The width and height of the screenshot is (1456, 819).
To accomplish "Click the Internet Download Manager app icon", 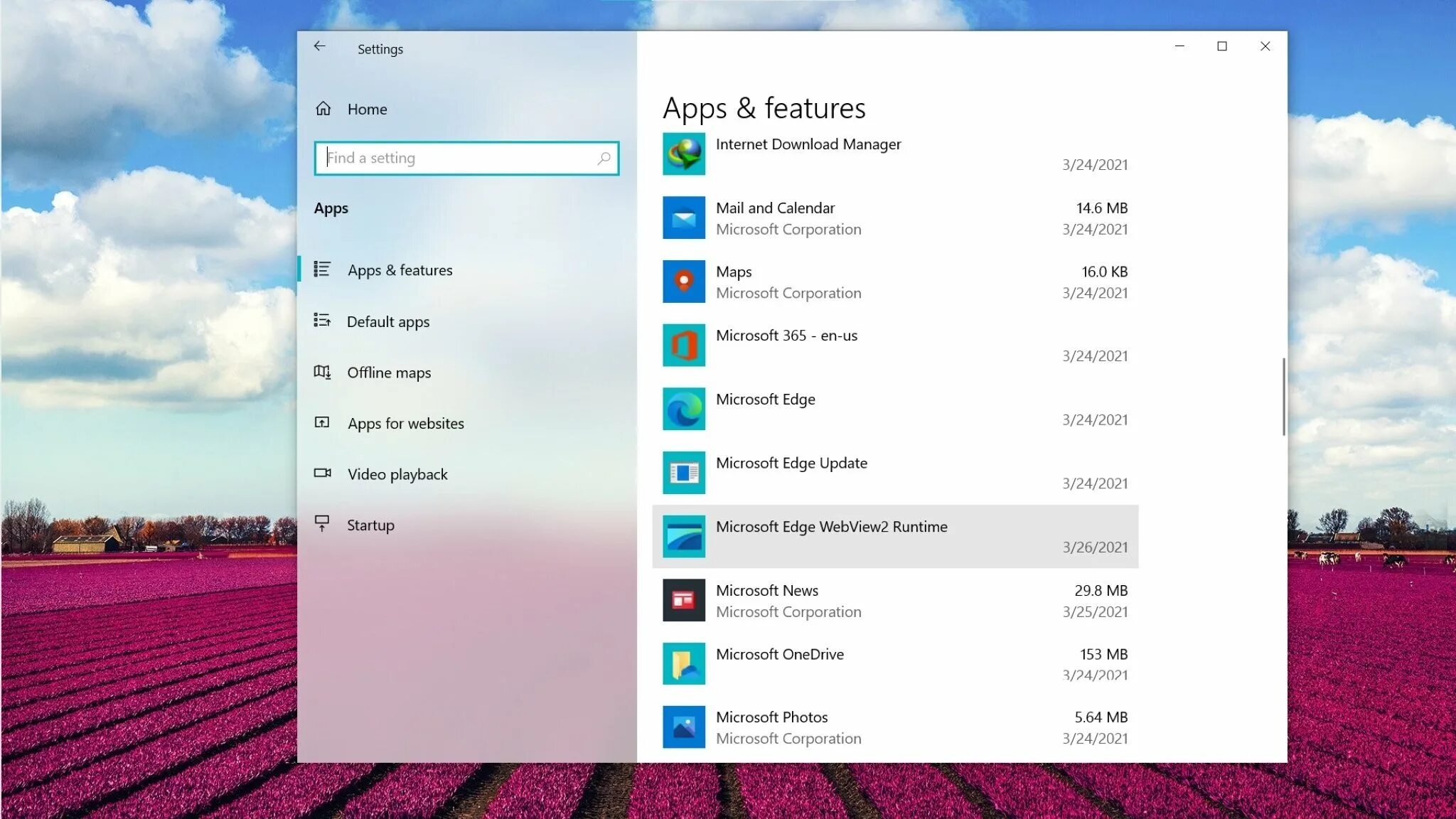I will [x=684, y=154].
